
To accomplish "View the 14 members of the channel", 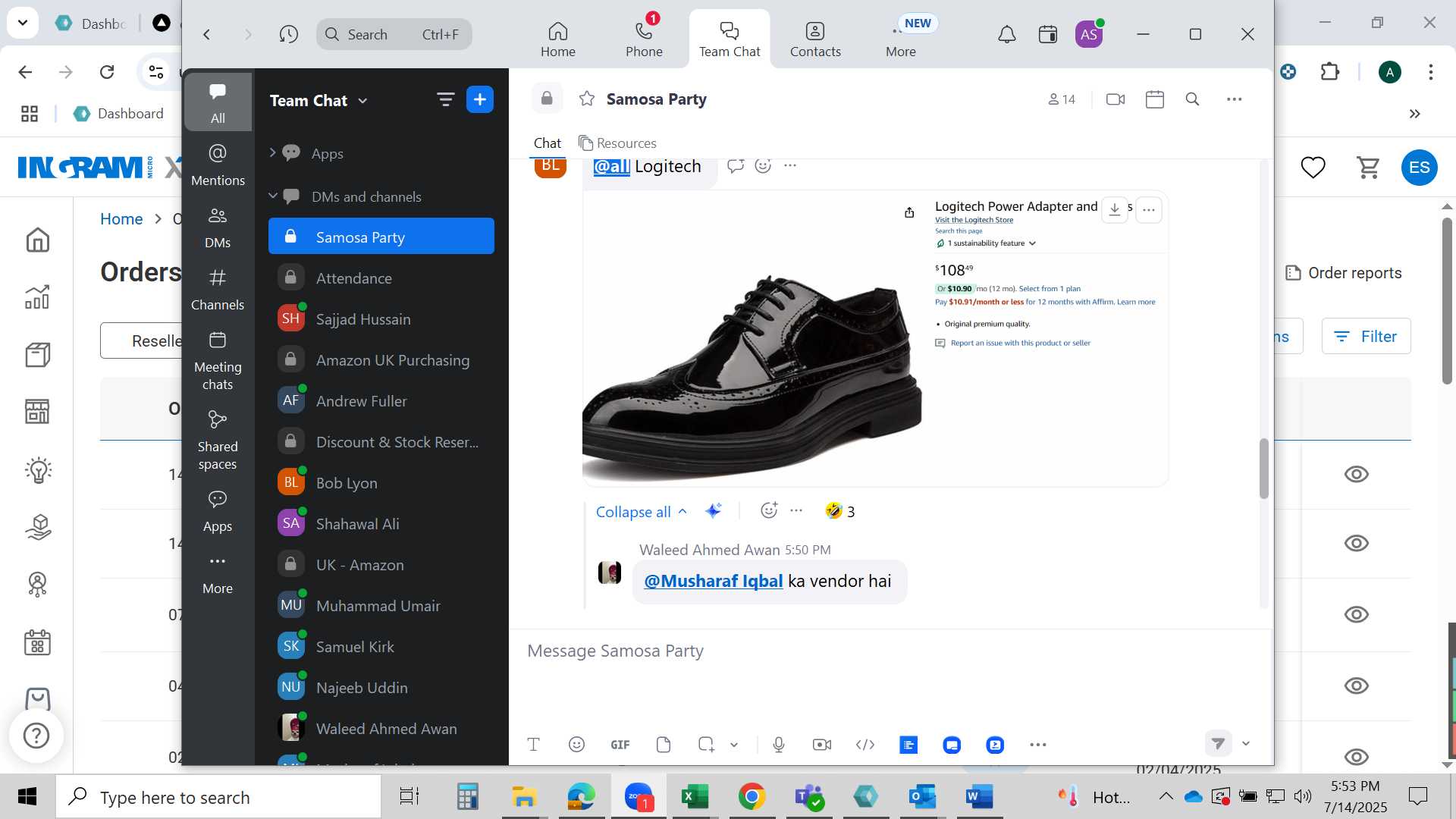I will point(1062,99).
